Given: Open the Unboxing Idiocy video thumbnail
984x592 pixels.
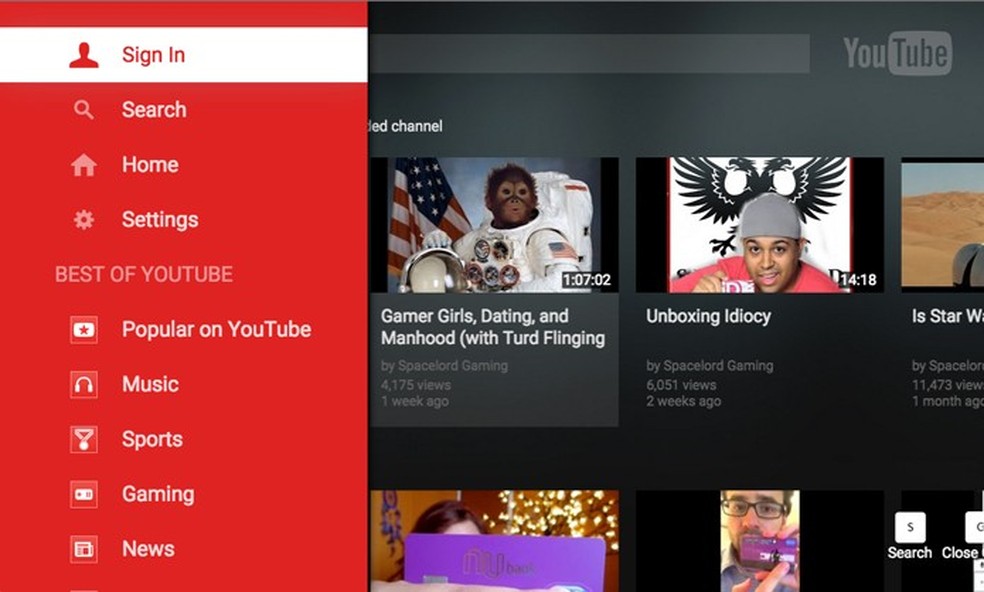Looking at the screenshot, I should click(760, 225).
